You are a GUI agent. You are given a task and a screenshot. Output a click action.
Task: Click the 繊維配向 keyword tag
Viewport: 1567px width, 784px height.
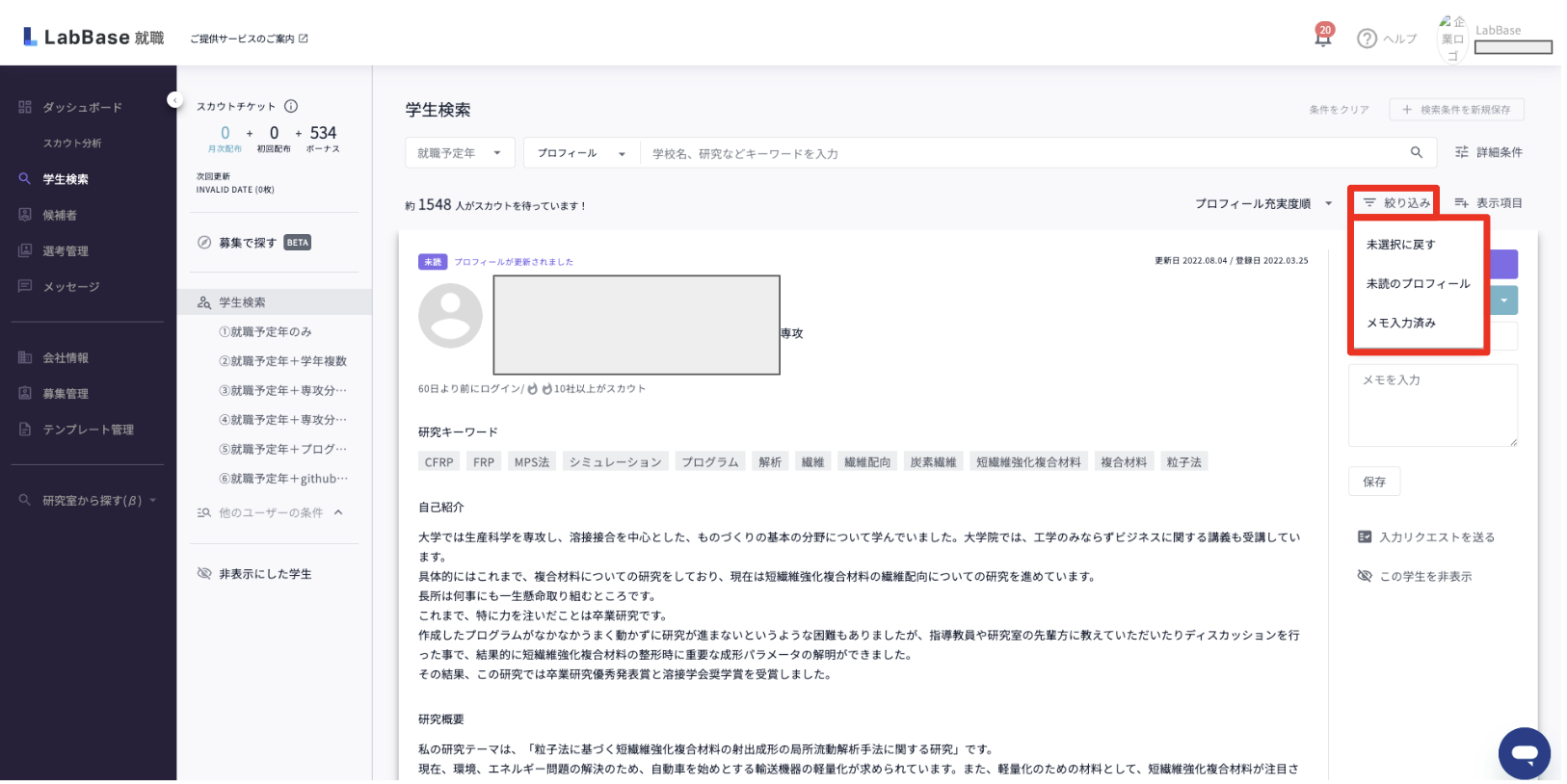[x=867, y=462]
